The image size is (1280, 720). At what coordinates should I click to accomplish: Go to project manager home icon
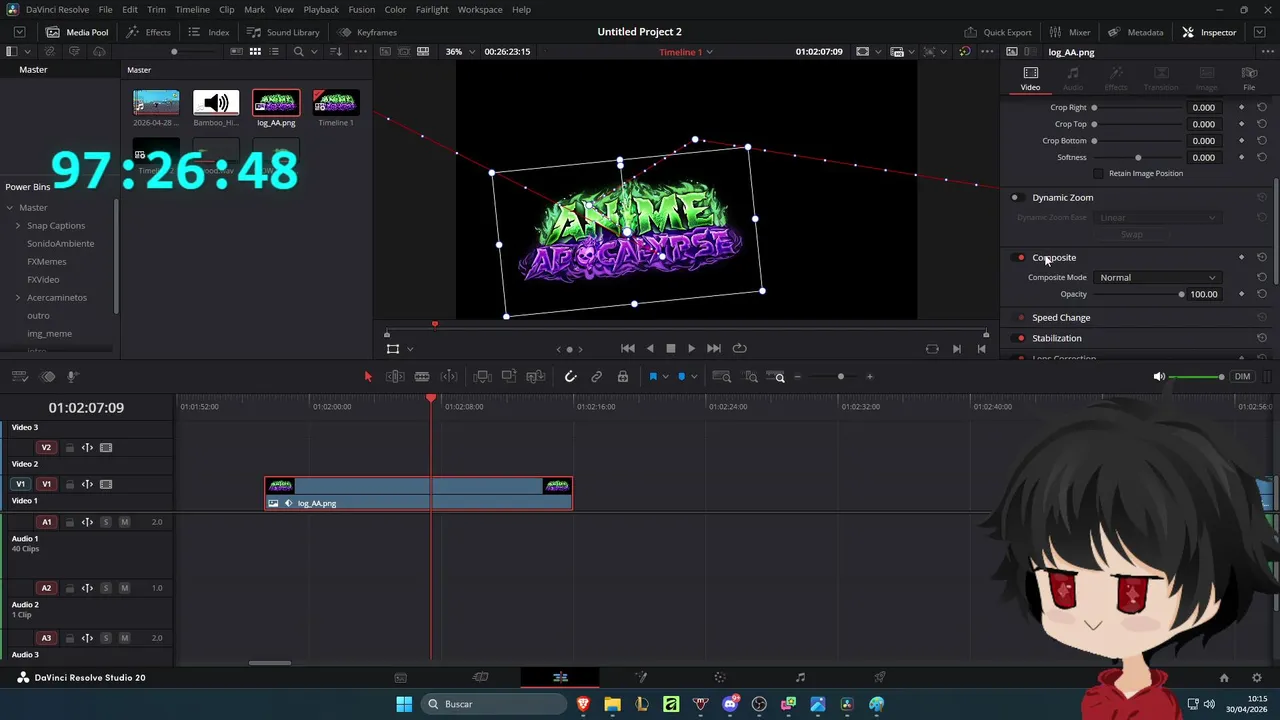(1224, 678)
